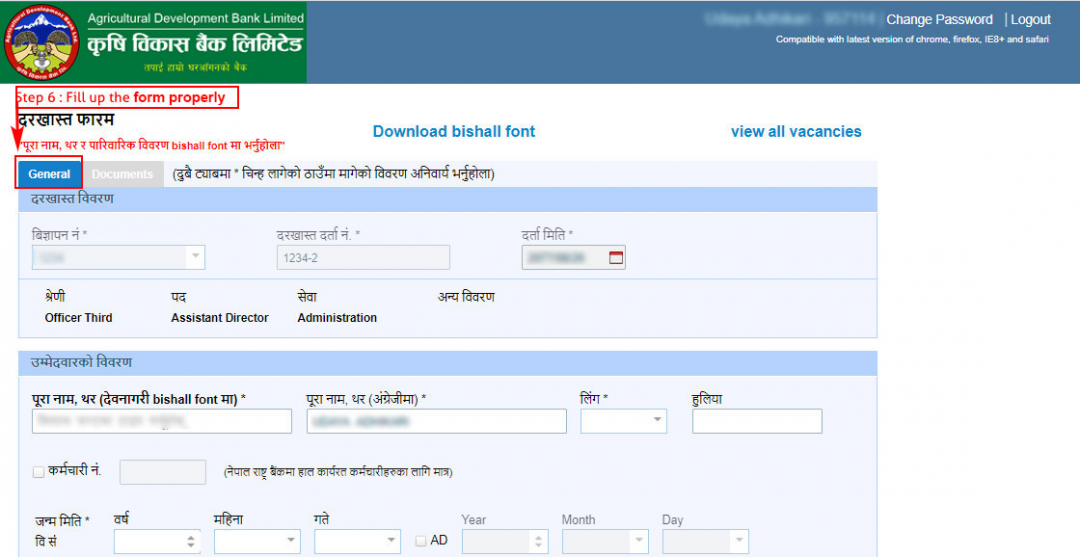Click the Devanagari full name input field

click(161, 421)
